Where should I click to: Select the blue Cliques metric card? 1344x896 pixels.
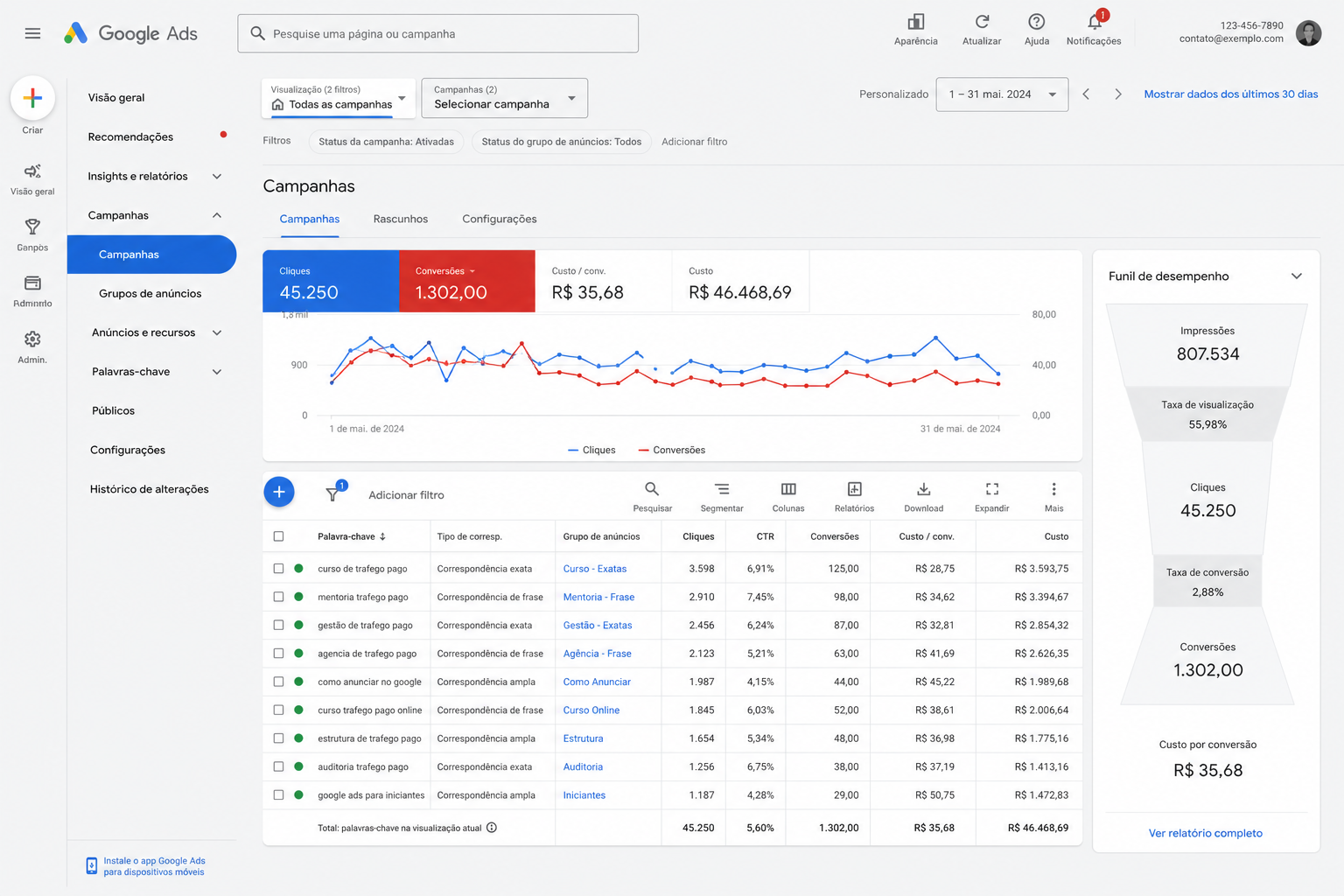[x=331, y=281]
